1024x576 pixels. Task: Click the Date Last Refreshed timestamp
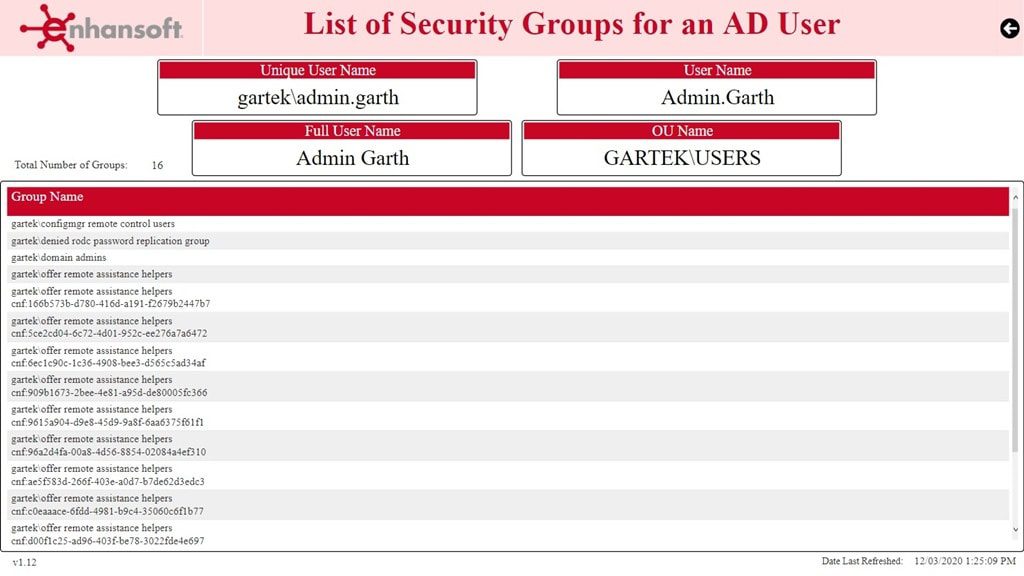(x=963, y=561)
